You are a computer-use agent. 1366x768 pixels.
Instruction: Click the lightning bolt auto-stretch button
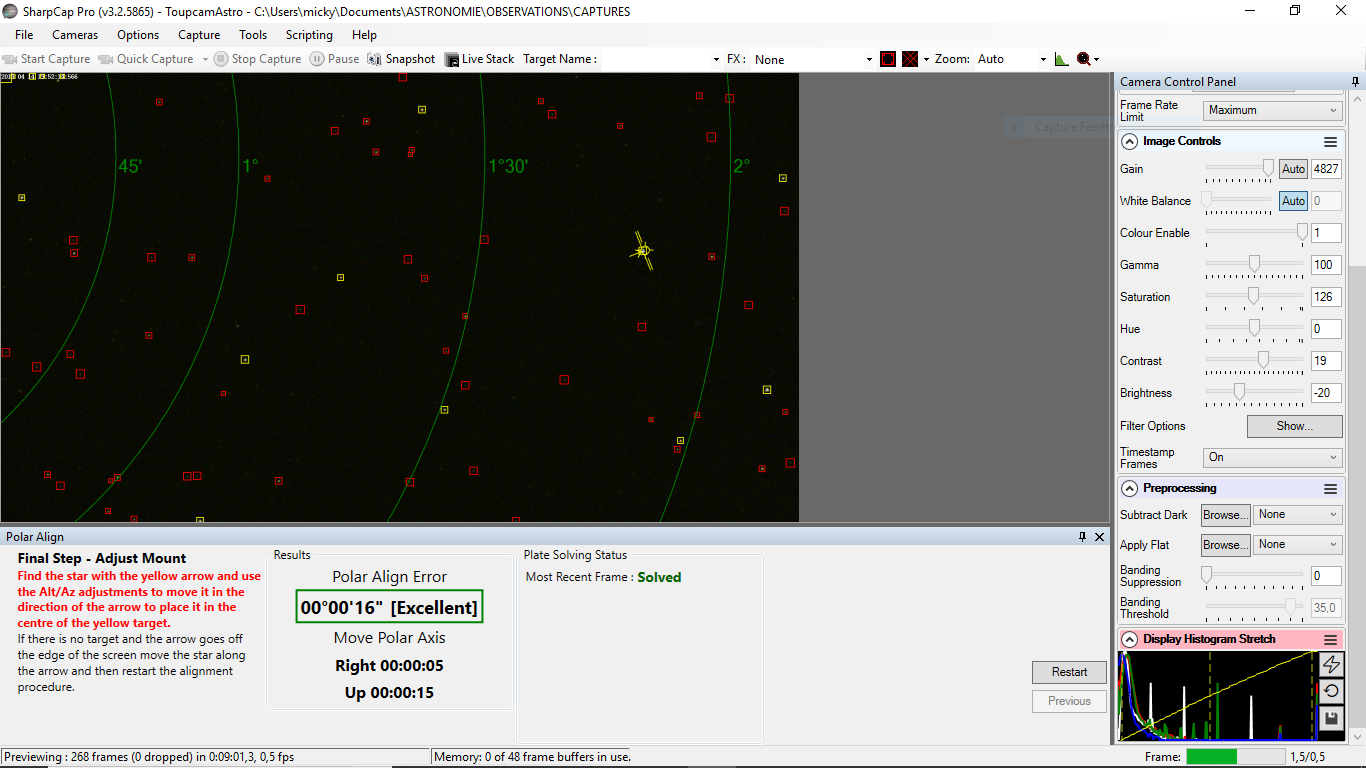[x=1331, y=664]
